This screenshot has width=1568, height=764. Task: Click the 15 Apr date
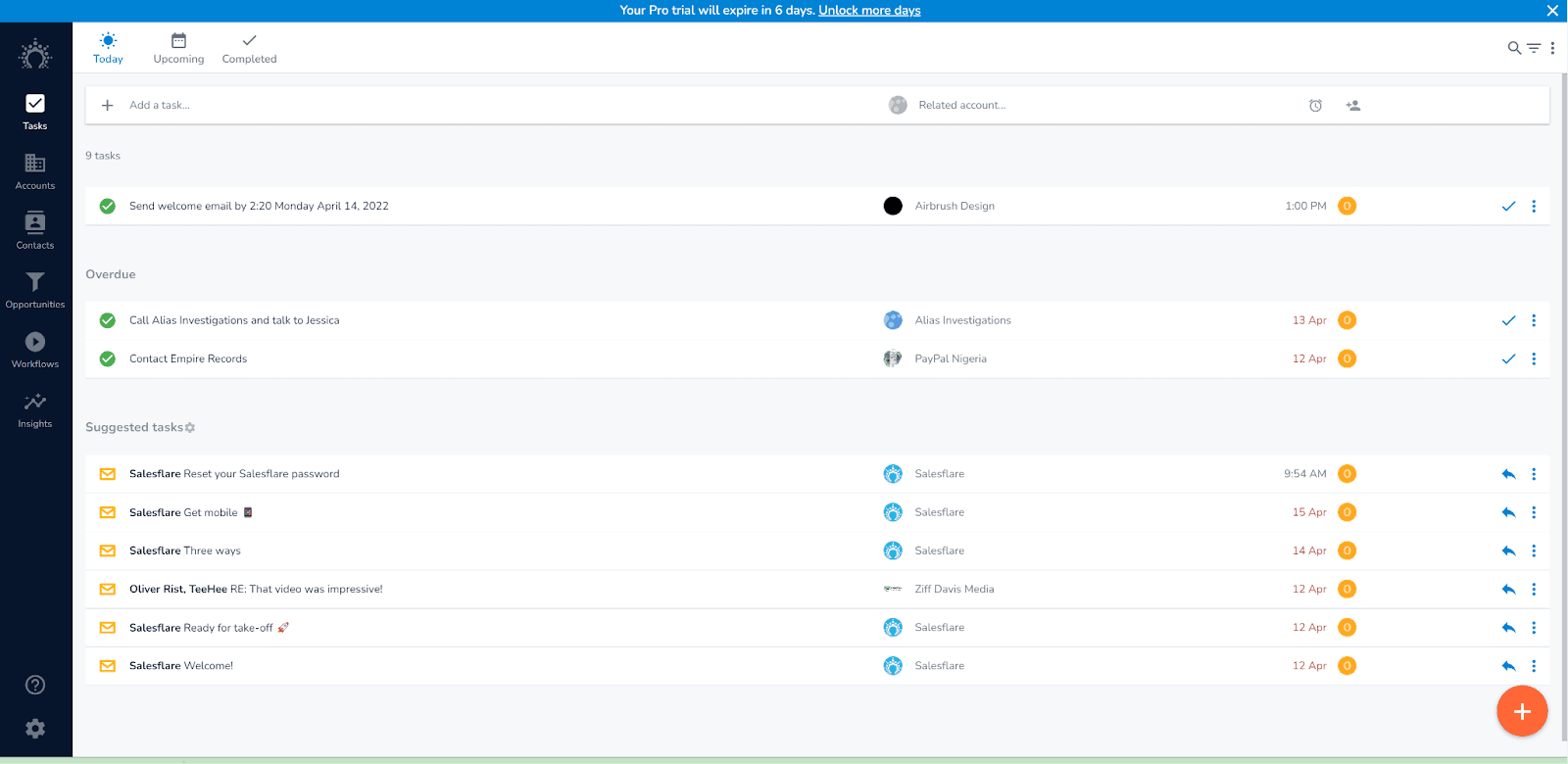tap(1309, 512)
